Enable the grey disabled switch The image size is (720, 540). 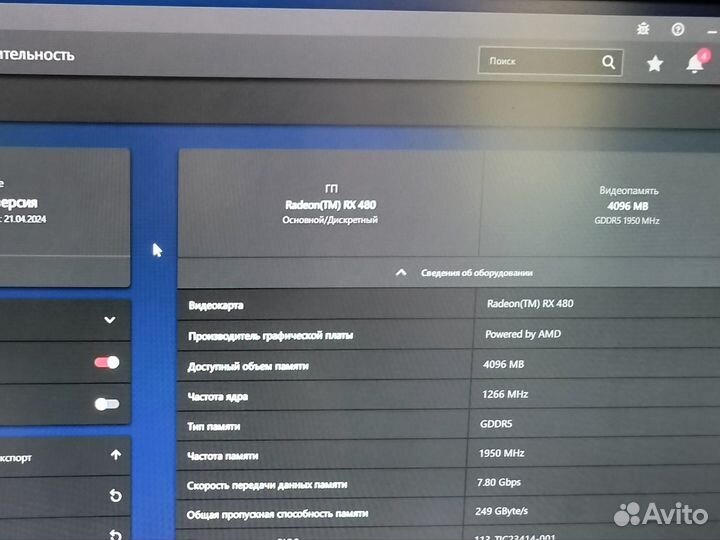pyautogui.click(x=107, y=404)
